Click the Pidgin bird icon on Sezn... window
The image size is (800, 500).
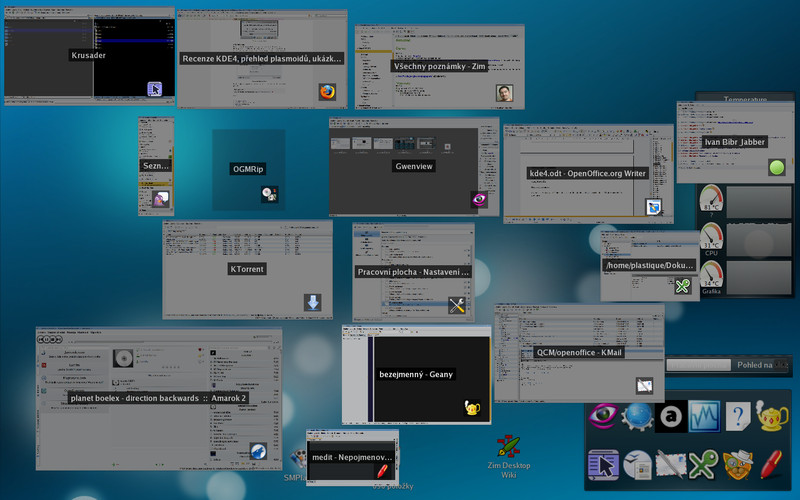click(x=161, y=199)
